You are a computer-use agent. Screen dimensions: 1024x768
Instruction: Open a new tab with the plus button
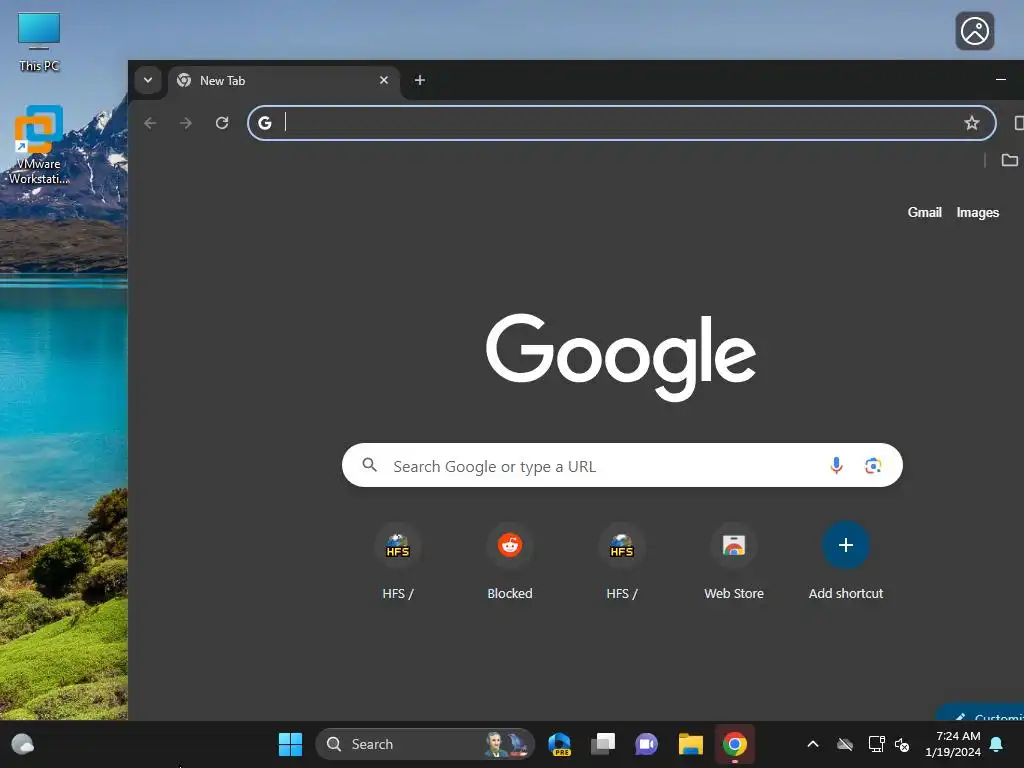[420, 80]
